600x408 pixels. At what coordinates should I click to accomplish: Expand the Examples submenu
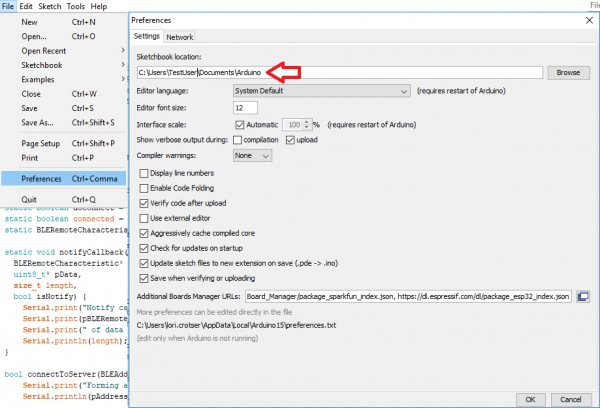click(x=64, y=80)
